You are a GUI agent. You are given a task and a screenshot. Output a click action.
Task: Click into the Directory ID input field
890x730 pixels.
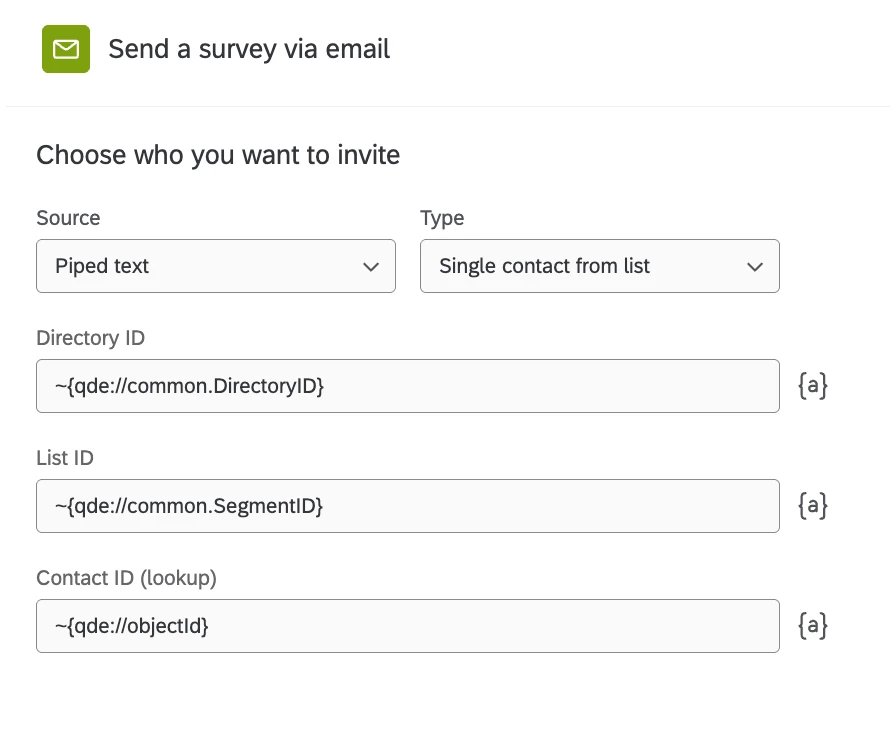pos(407,386)
